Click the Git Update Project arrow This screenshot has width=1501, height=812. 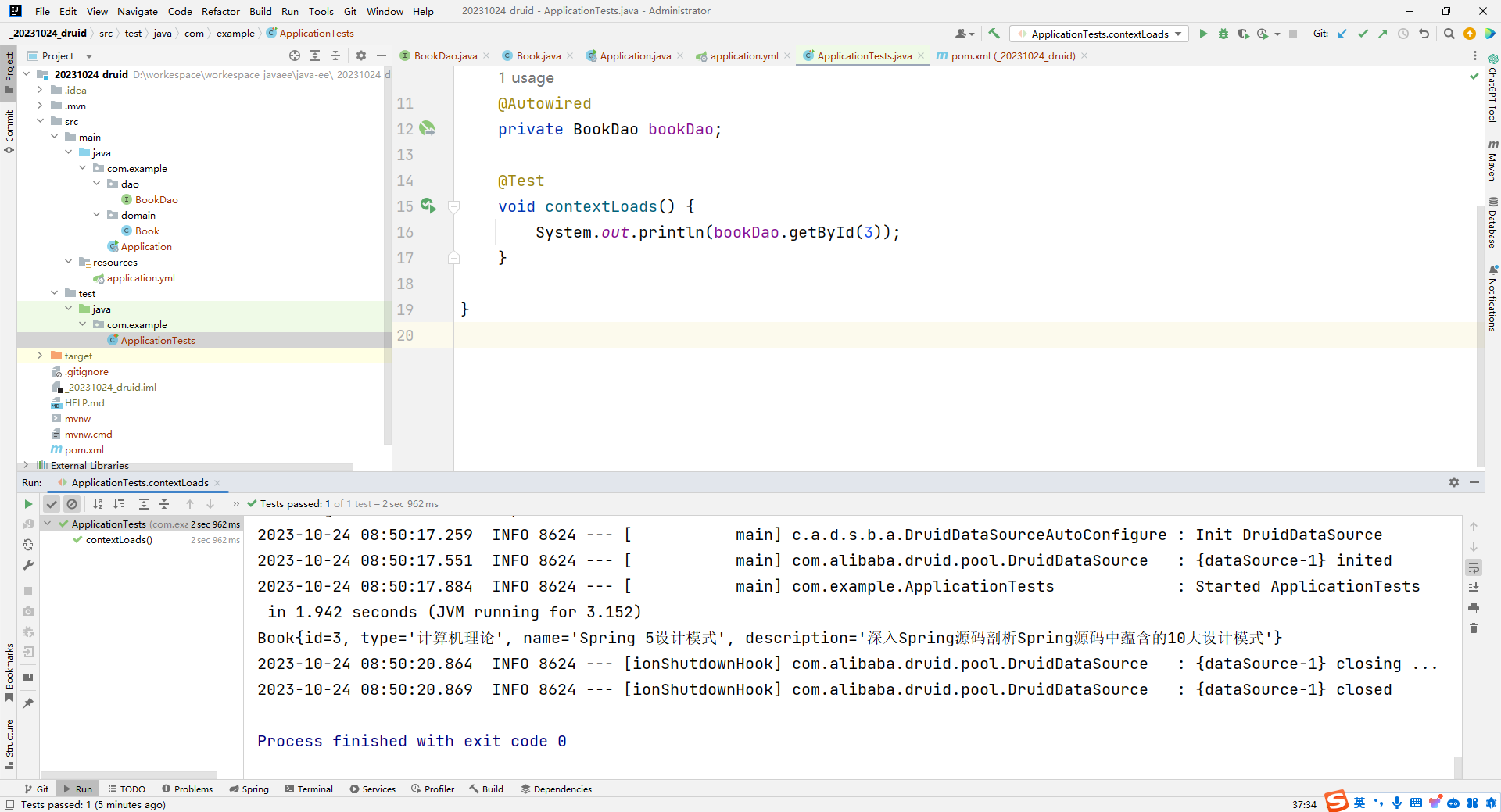pyautogui.click(x=1342, y=34)
